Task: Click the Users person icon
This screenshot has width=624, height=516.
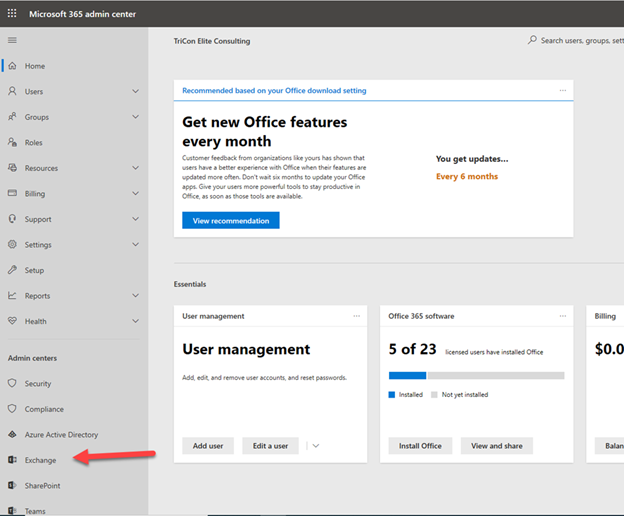Action: [12, 91]
